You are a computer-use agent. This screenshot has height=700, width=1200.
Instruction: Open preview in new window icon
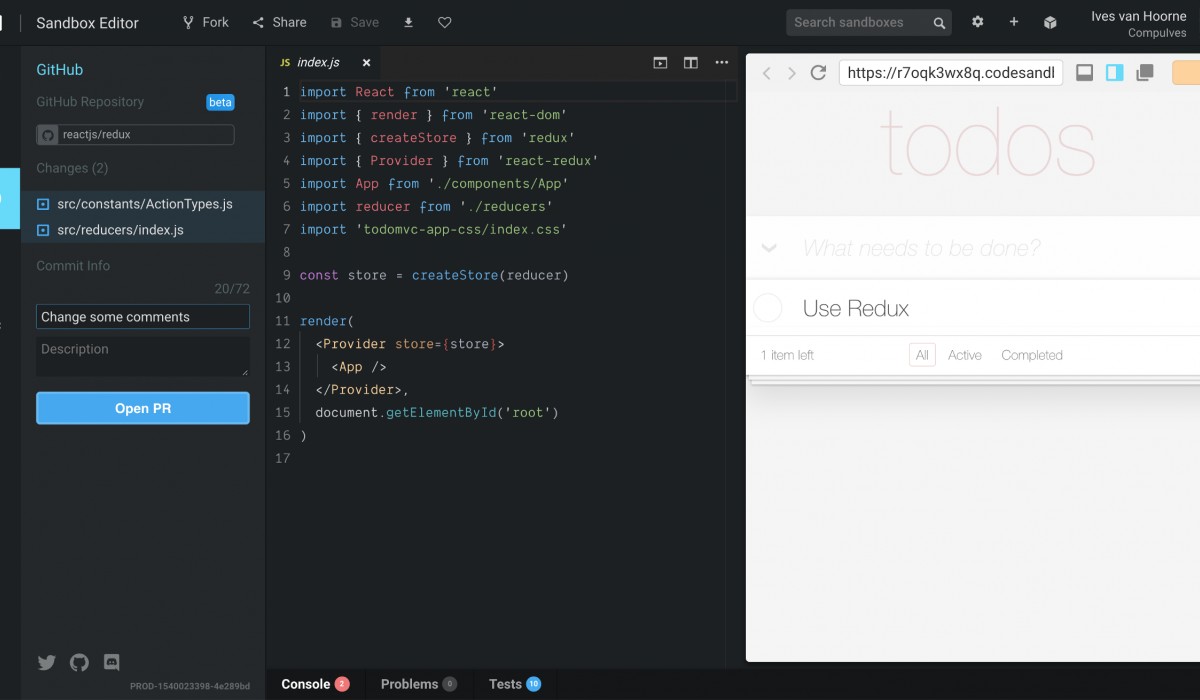pos(1146,73)
